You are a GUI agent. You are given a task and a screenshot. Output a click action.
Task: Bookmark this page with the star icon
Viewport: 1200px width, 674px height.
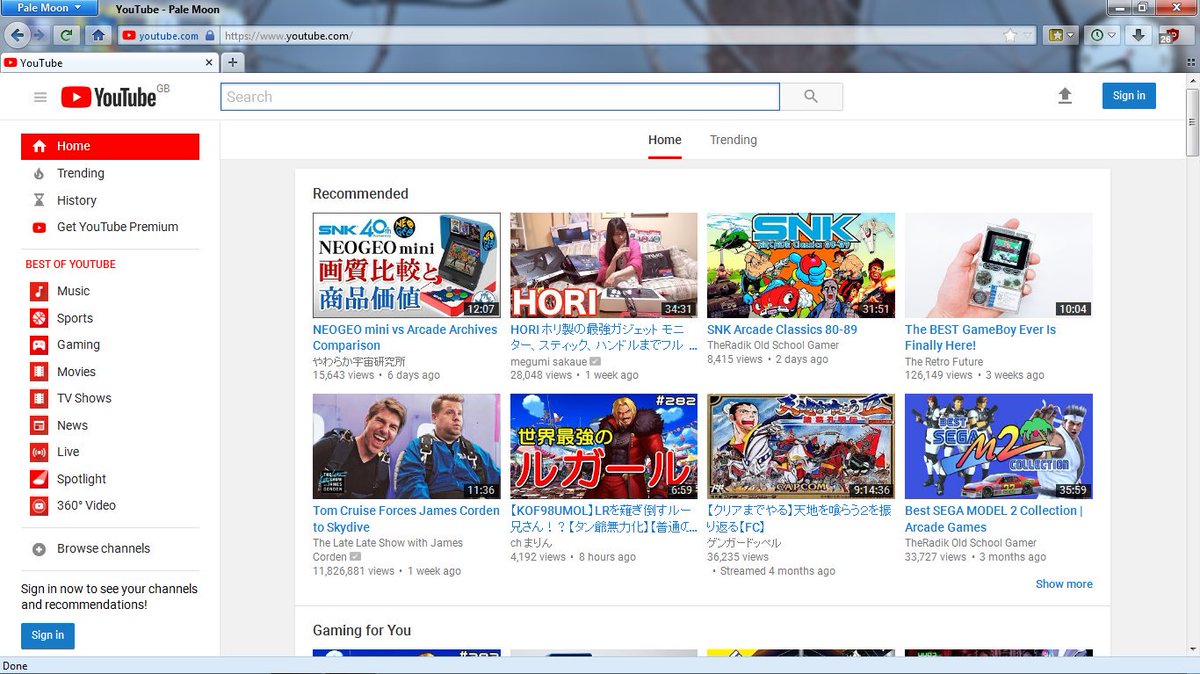click(x=1011, y=36)
